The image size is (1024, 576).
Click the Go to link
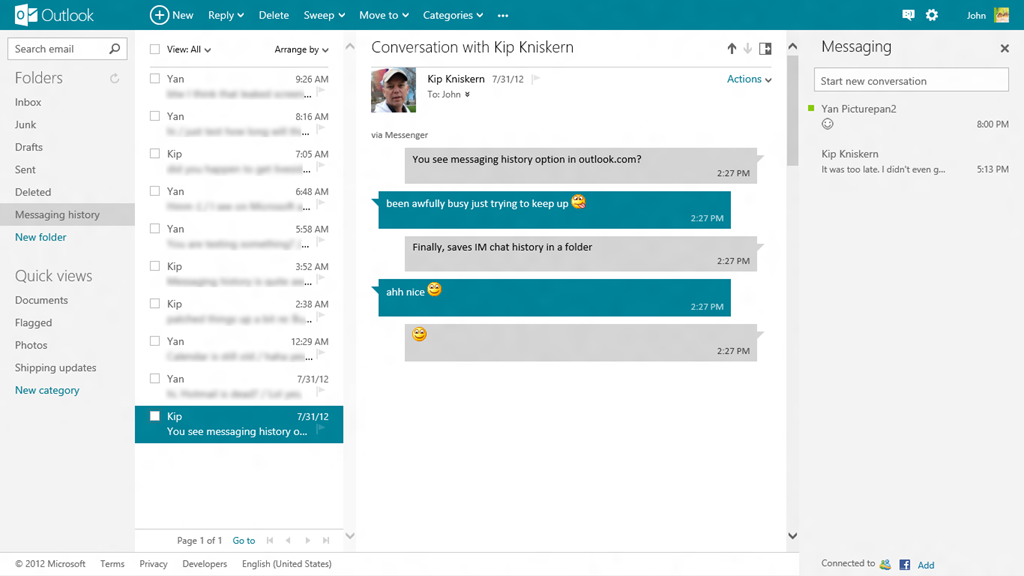(244, 540)
